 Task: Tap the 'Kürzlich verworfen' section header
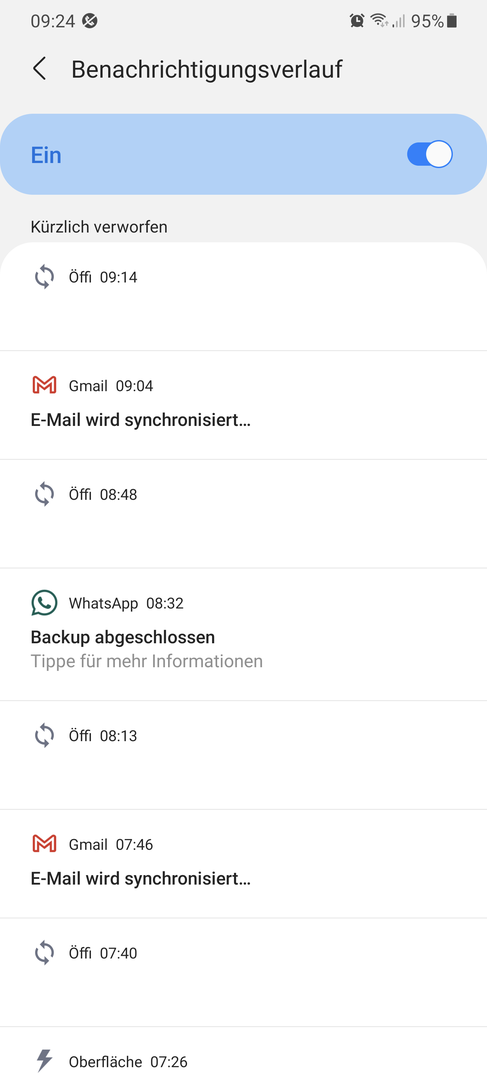(99, 227)
